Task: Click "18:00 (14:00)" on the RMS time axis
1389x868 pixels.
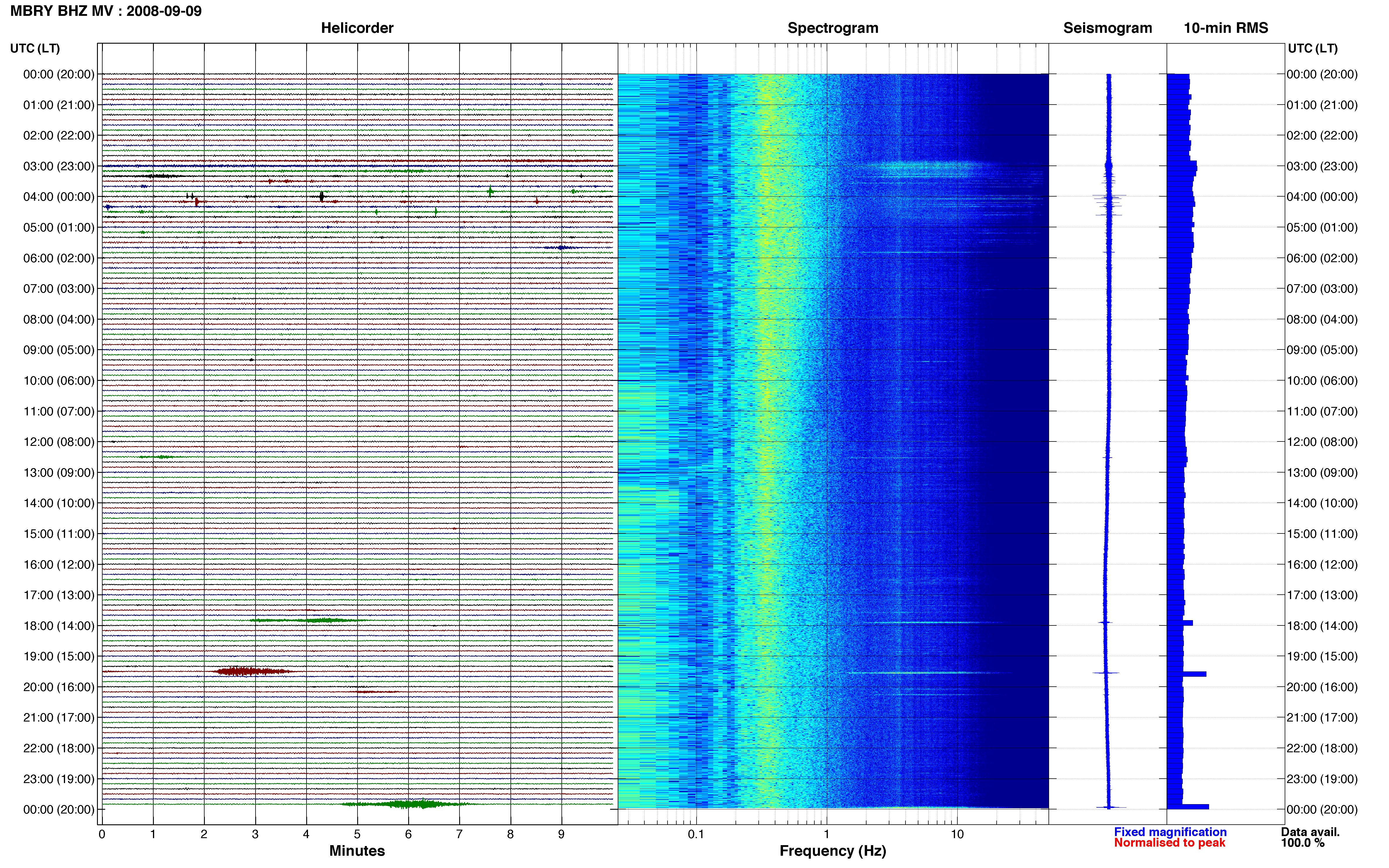Action: [x=1322, y=626]
